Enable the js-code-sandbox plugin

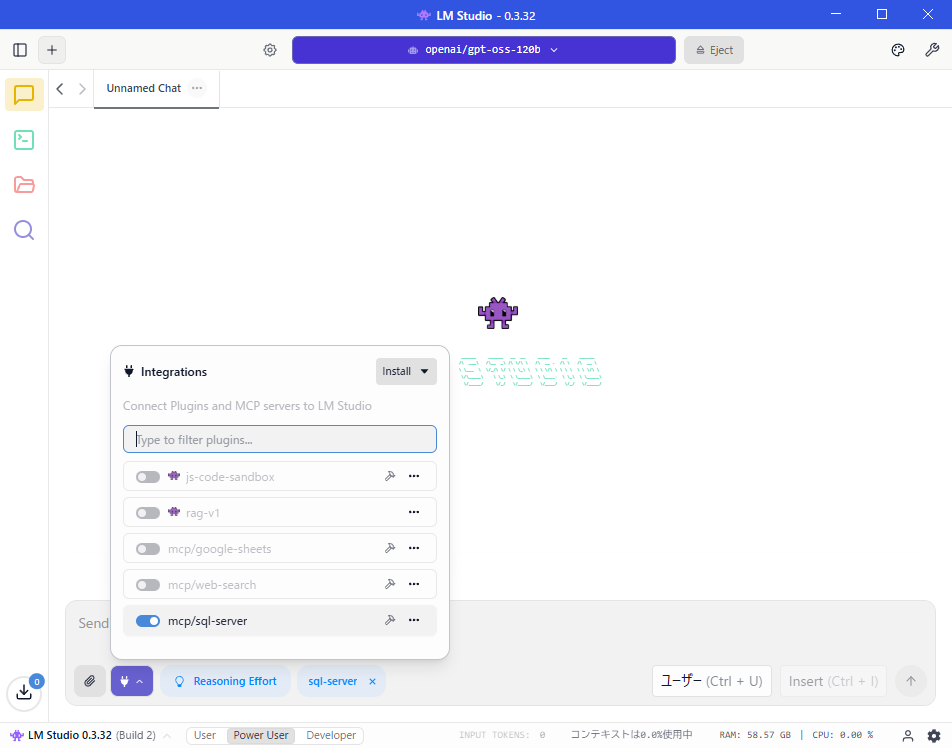(x=148, y=476)
